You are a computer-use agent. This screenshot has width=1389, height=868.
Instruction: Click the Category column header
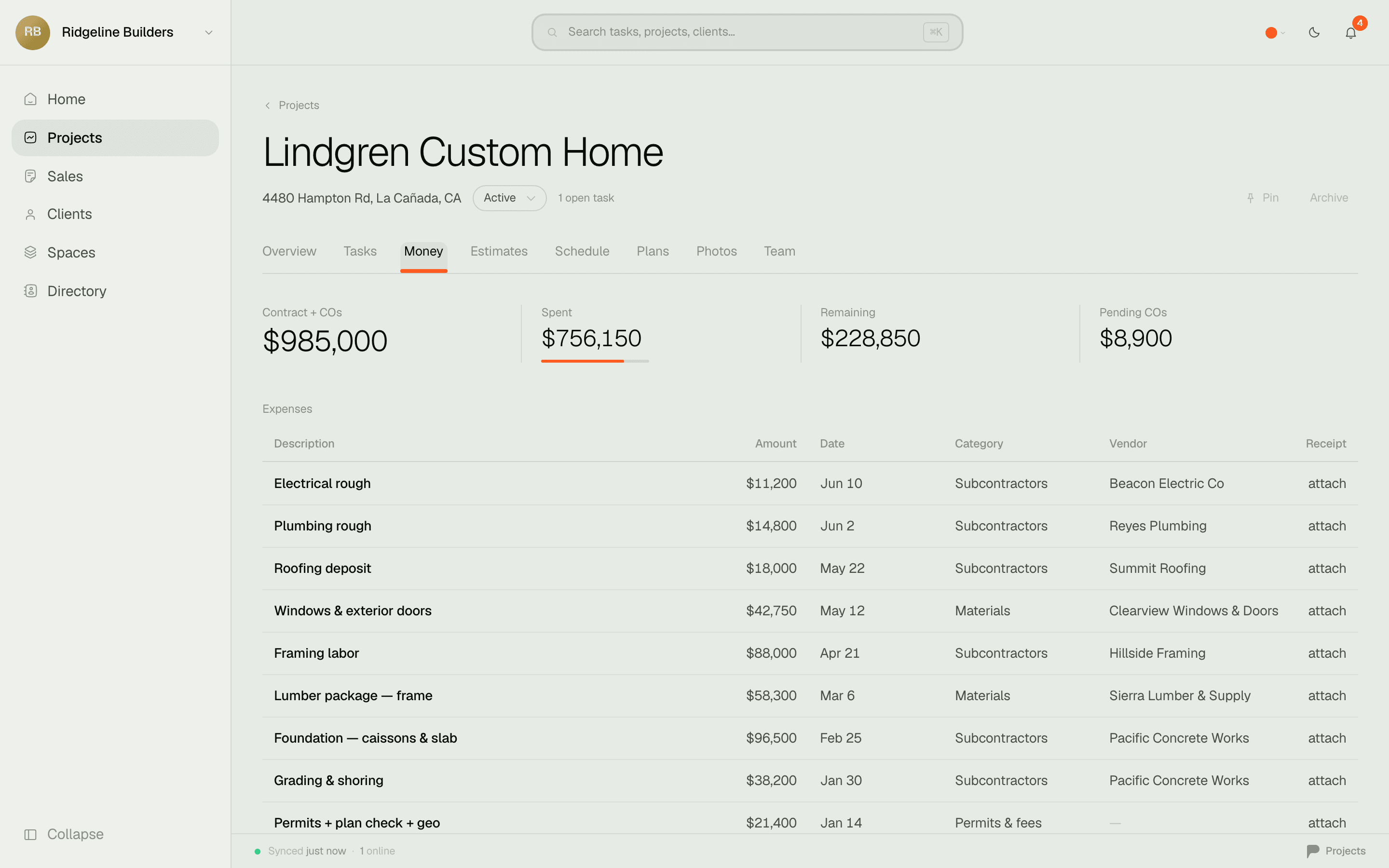pyautogui.click(x=979, y=444)
